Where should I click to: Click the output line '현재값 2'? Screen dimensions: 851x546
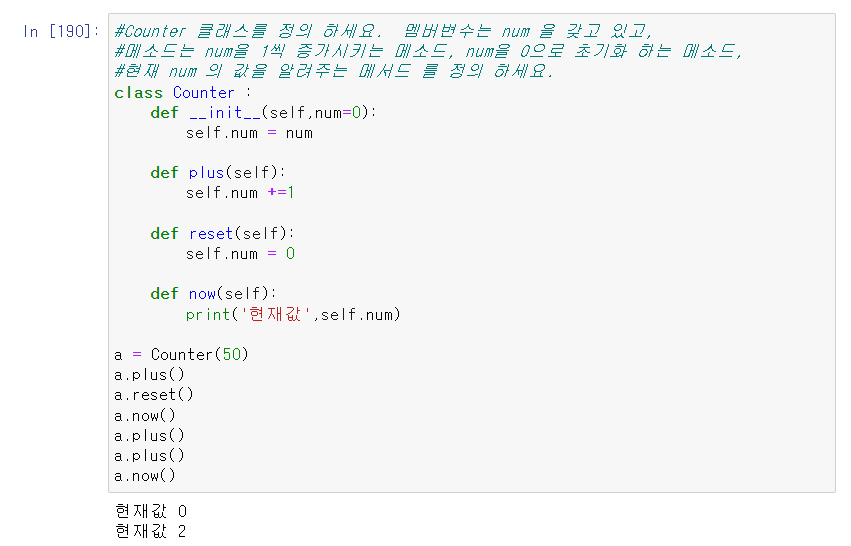coord(151,531)
